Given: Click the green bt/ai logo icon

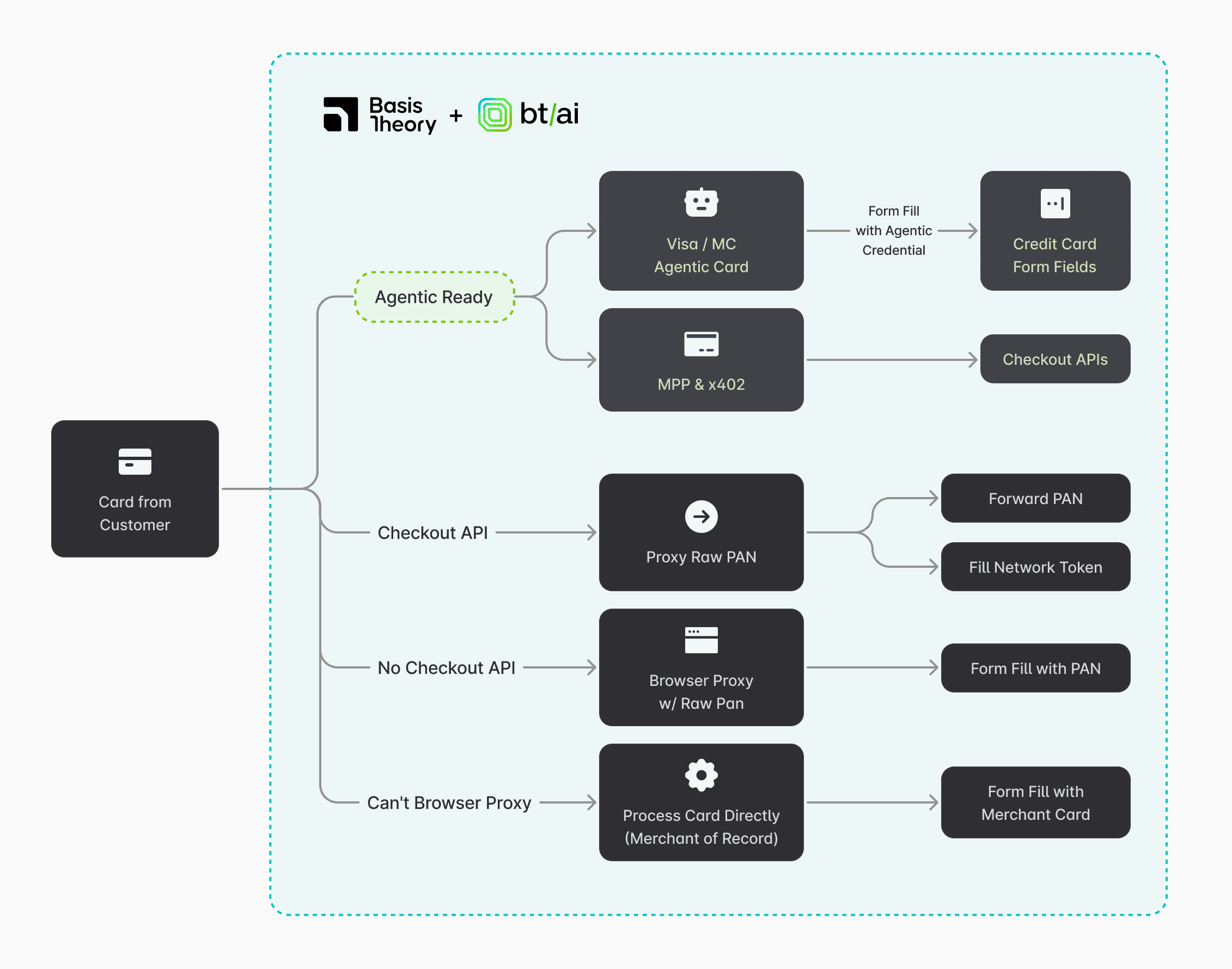Looking at the screenshot, I should coord(495,115).
